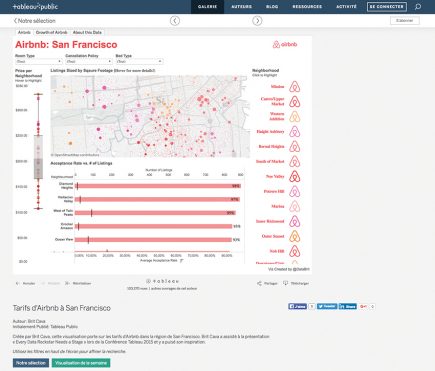The width and height of the screenshot is (435, 371).
Task: Open the search magnifier icon
Action: tap(418, 7)
